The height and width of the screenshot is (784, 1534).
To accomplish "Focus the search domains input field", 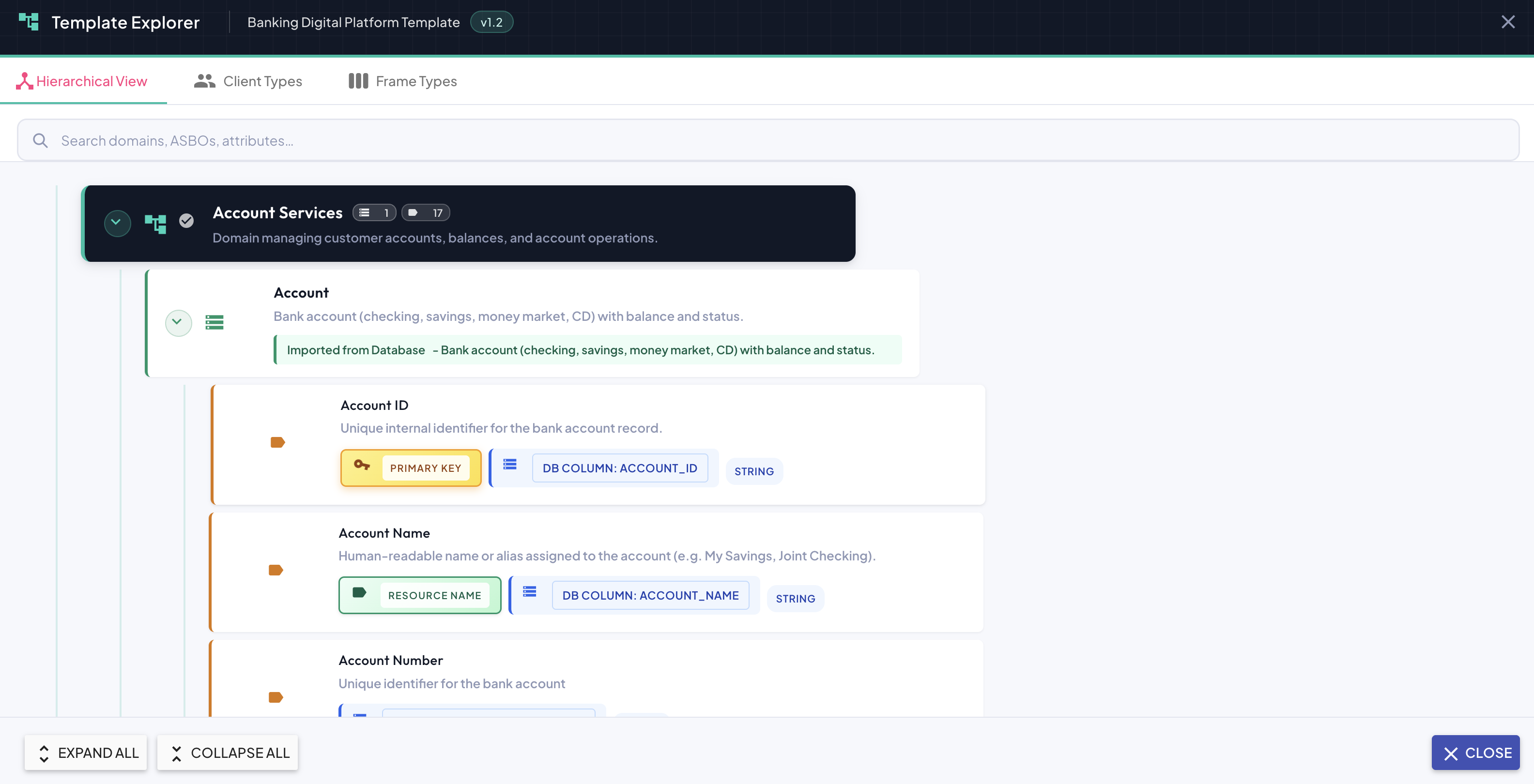I will tap(768, 140).
